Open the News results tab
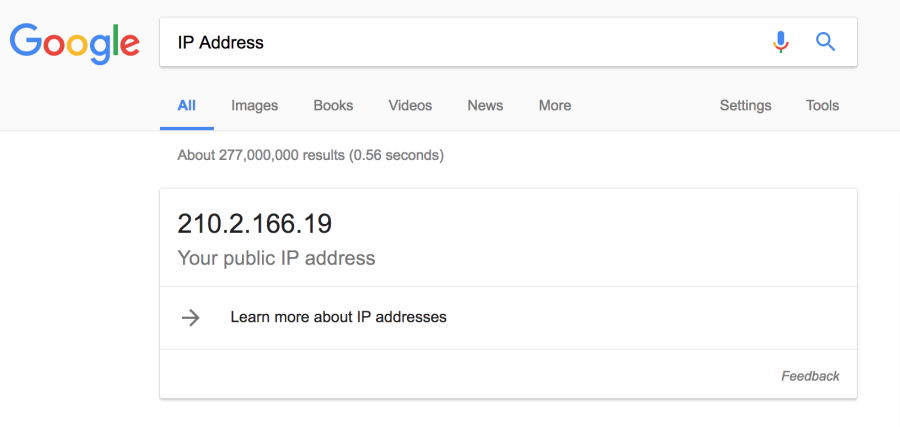 click(485, 106)
